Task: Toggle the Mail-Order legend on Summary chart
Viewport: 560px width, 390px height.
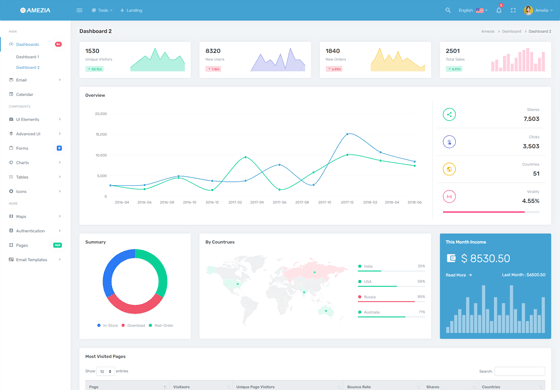Action: tap(161, 325)
